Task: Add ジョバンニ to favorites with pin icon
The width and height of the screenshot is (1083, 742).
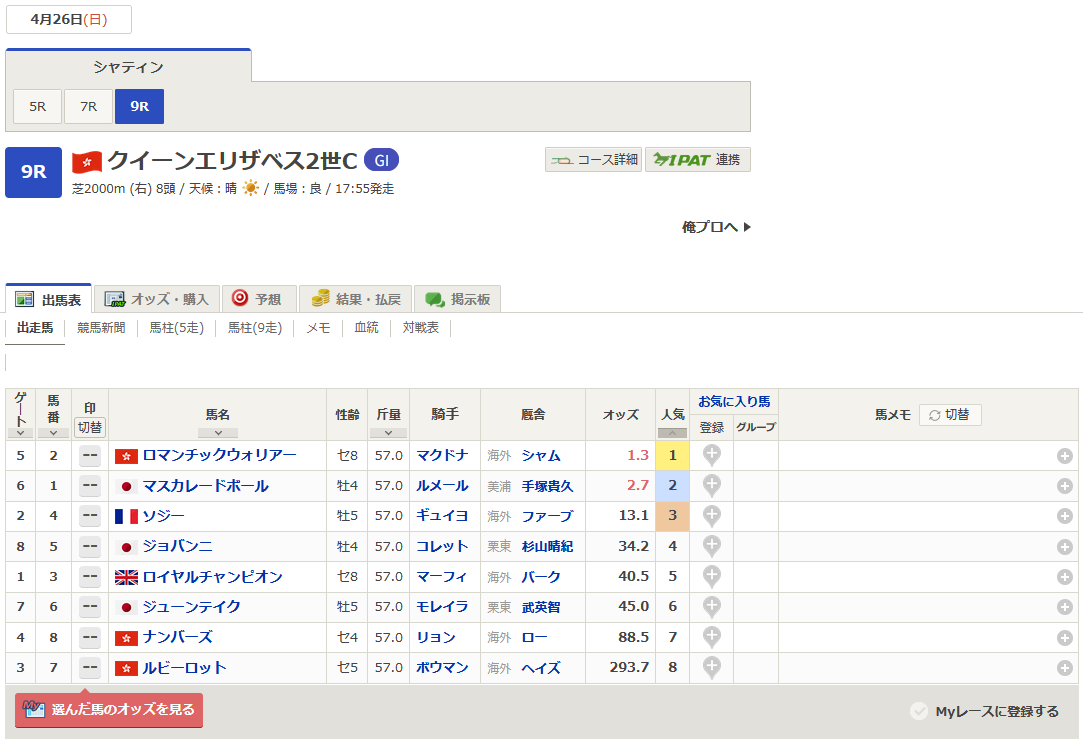Action: [x=711, y=546]
